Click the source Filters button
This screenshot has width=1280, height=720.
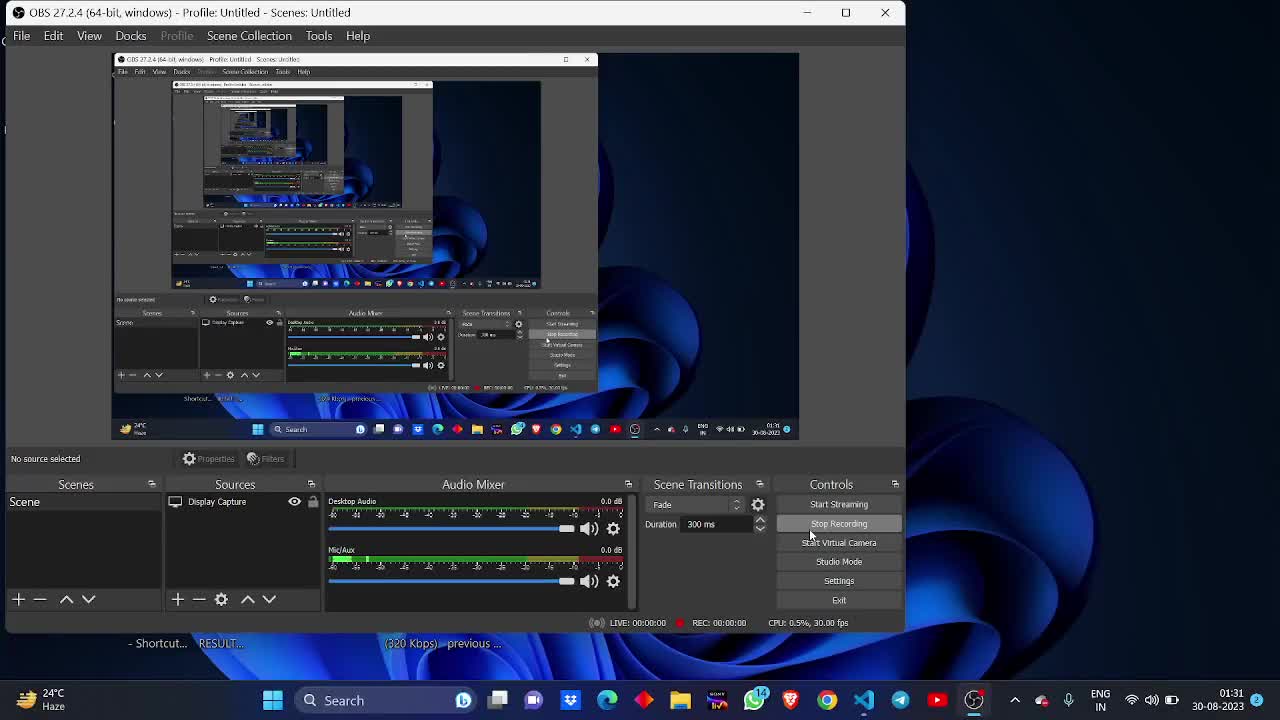coord(266,459)
